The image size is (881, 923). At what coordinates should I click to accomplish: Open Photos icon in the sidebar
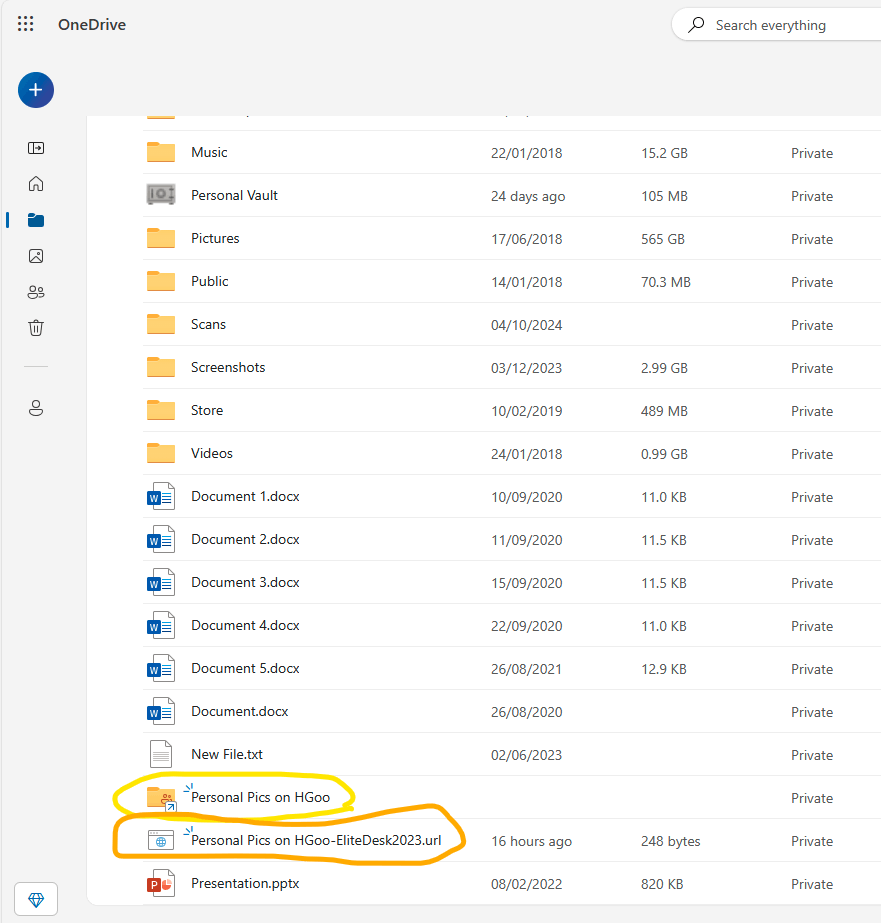36,256
